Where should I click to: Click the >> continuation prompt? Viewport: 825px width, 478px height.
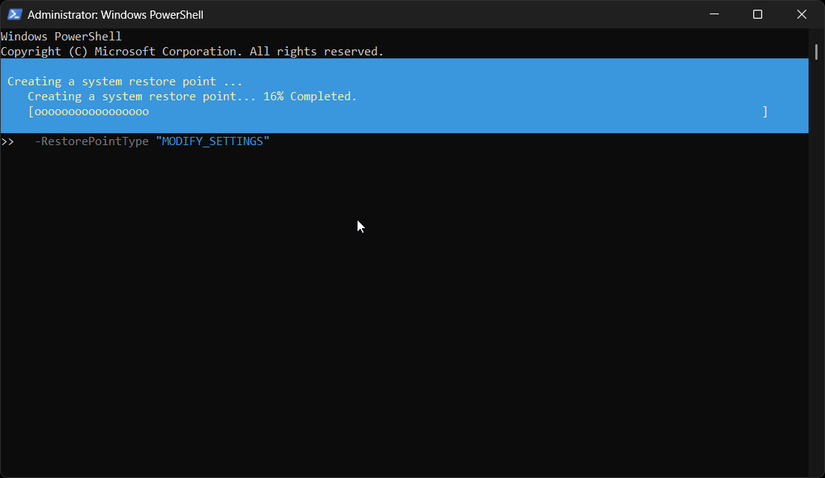pos(8,142)
